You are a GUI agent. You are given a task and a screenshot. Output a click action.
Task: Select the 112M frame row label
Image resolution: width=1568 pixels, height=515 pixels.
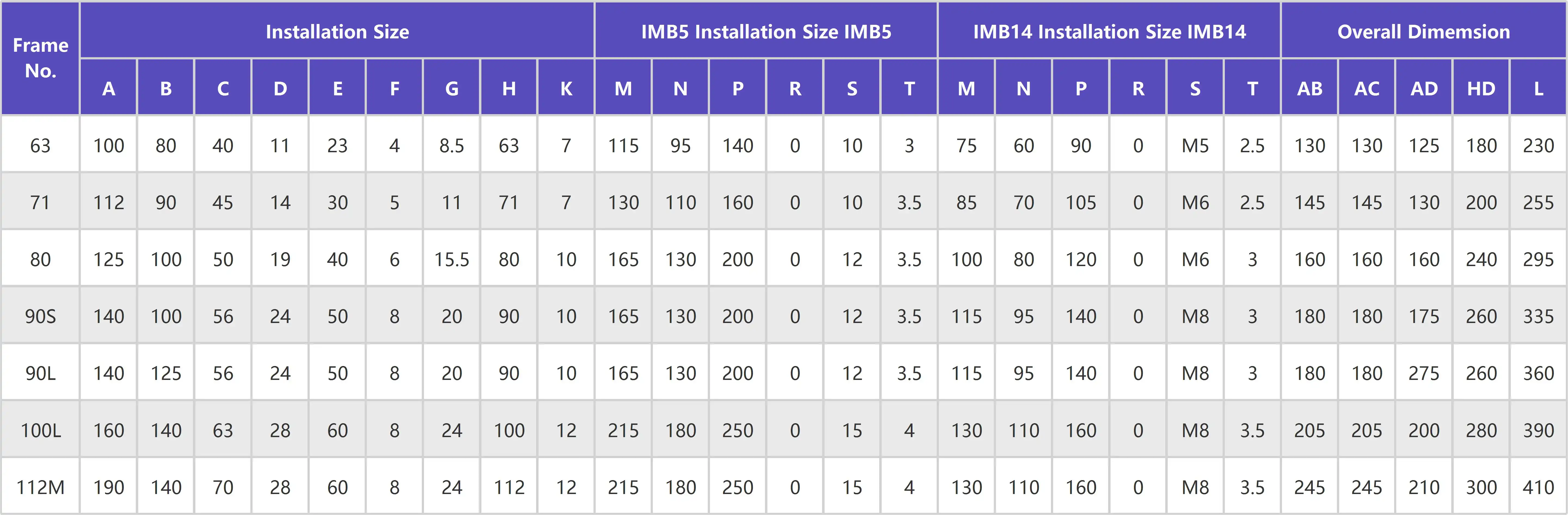(x=40, y=487)
